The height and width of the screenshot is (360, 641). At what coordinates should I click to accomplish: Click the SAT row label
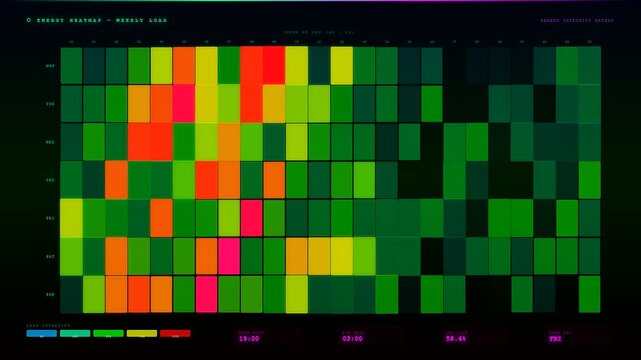tap(50, 257)
